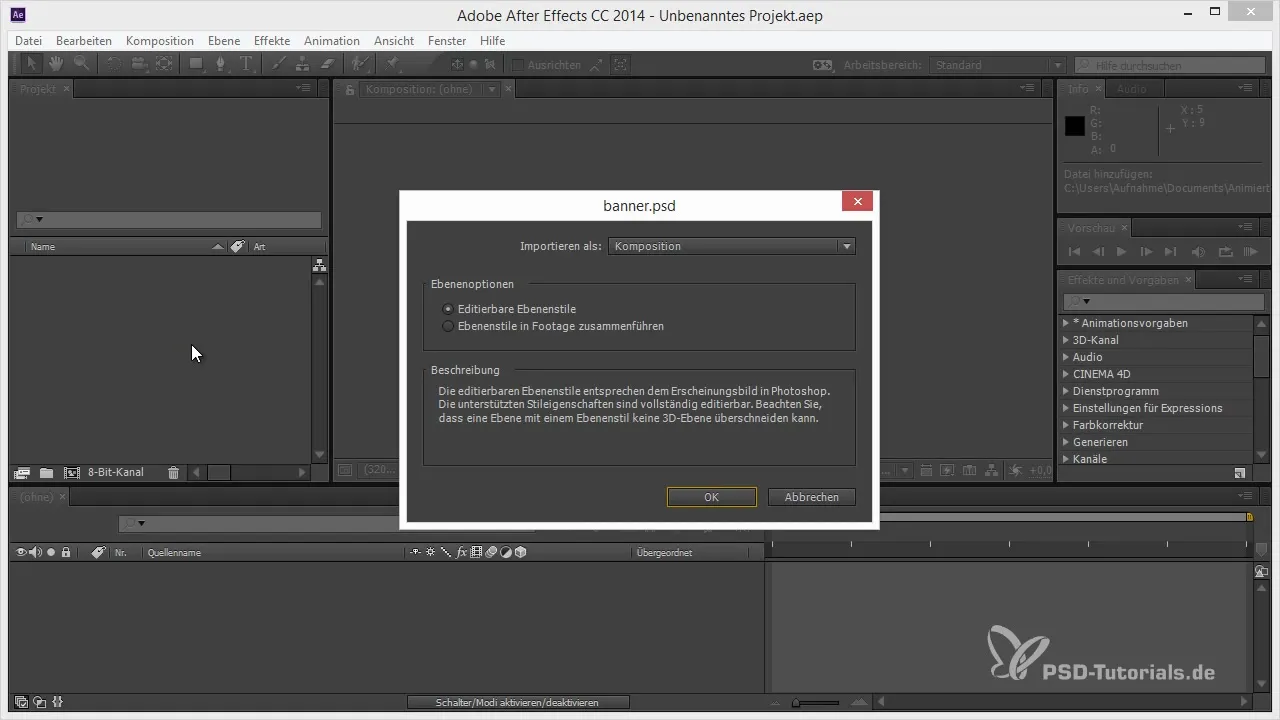Viewport: 1280px width, 720px height.
Task: Select the Eraser tool
Action: point(327,65)
